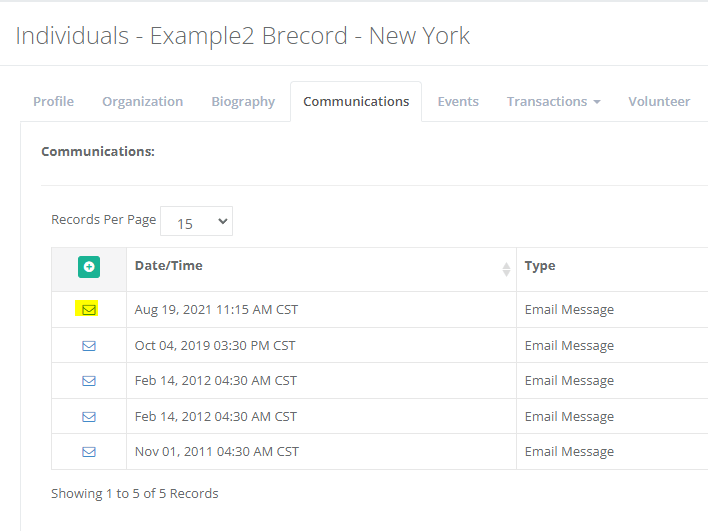Select the Oct 04, 2019 03:30 PM row

point(215,346)
